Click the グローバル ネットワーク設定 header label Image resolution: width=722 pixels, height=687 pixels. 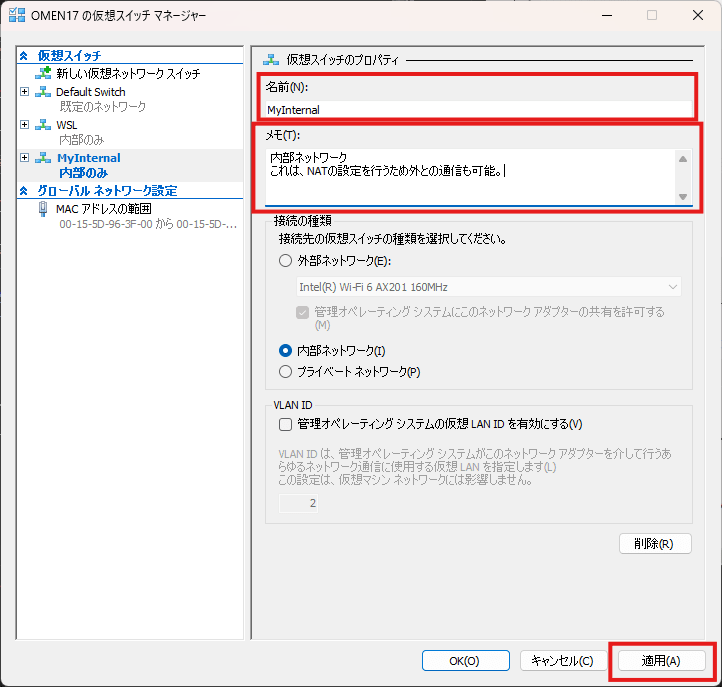[107, 191]
